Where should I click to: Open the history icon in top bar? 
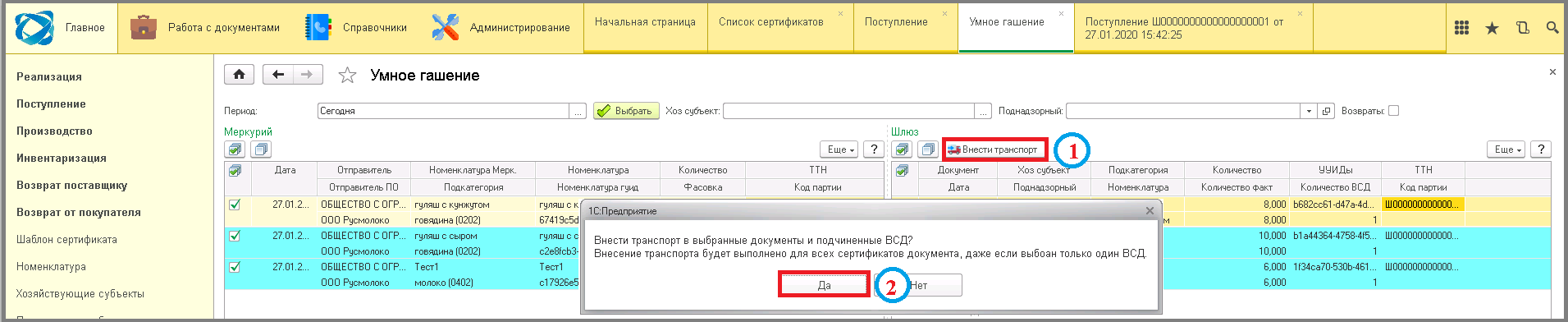click(1522, 28)
